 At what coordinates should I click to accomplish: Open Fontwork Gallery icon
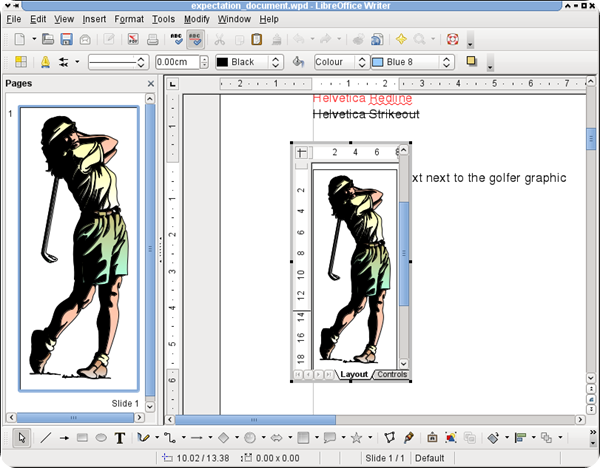(432, 437)
